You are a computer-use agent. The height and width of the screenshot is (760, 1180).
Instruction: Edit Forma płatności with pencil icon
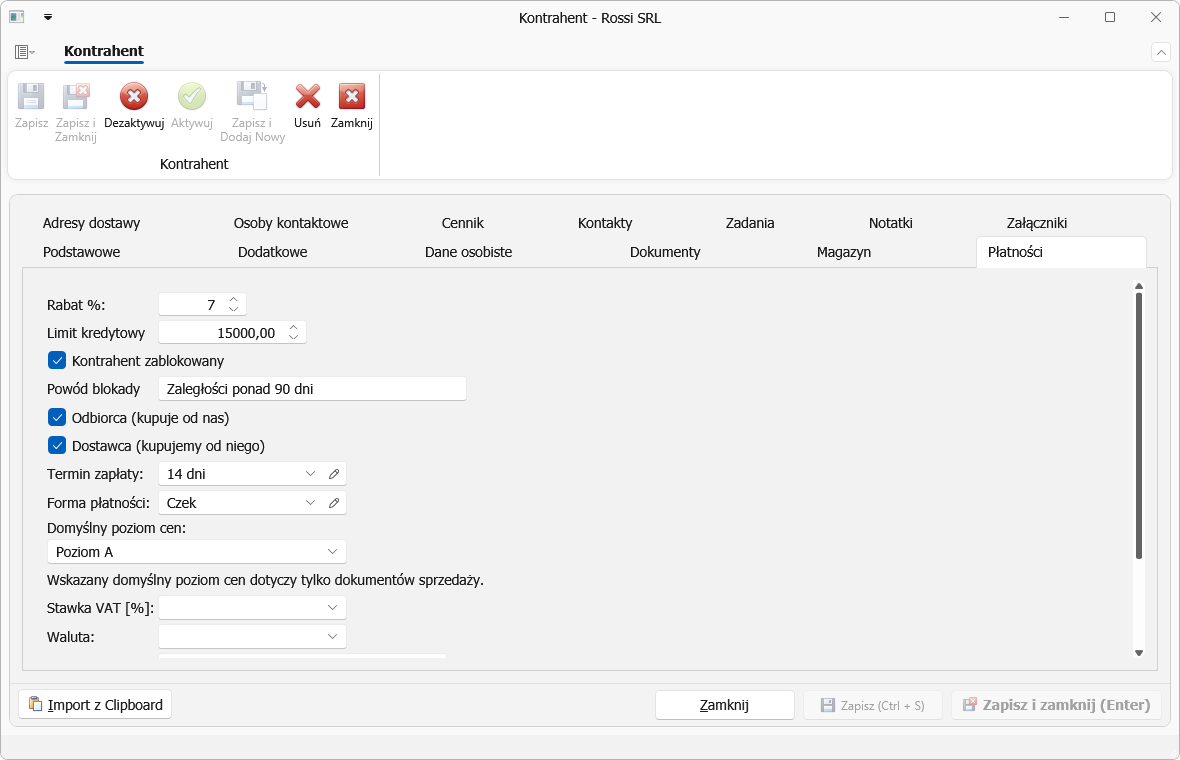[x=334, y=503]
